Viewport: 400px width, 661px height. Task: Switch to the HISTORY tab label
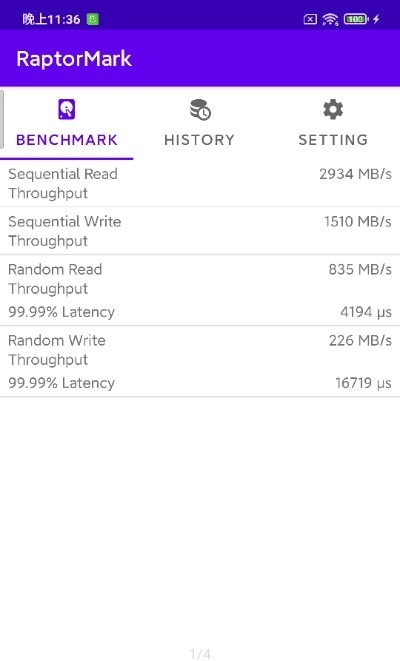(199, 140)
